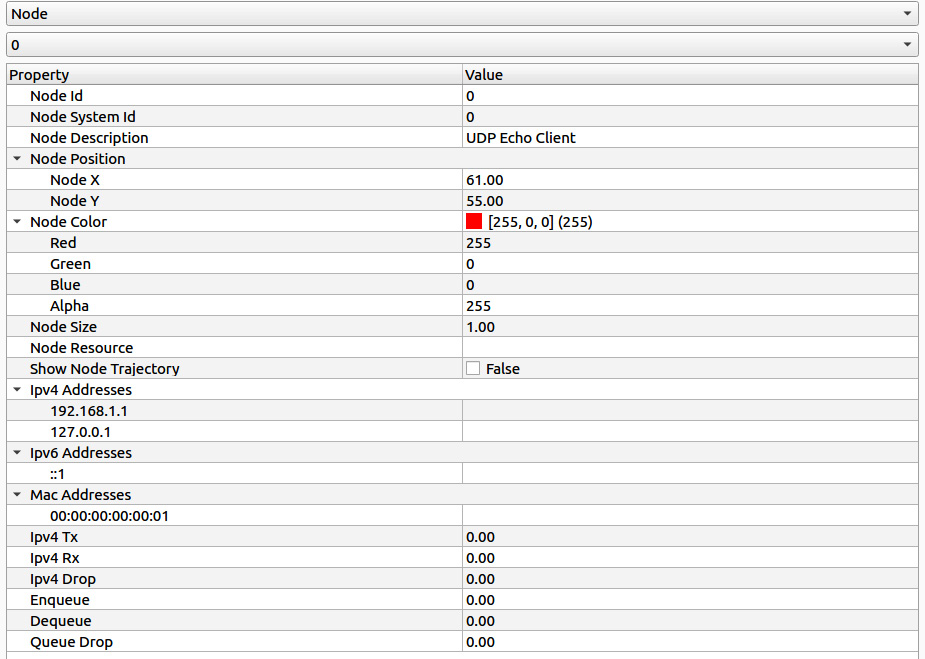The width and height of the screenshot is (925, 659).
Task: Select the [255, 0, 0] (255) color text
Action: (540, 222)
